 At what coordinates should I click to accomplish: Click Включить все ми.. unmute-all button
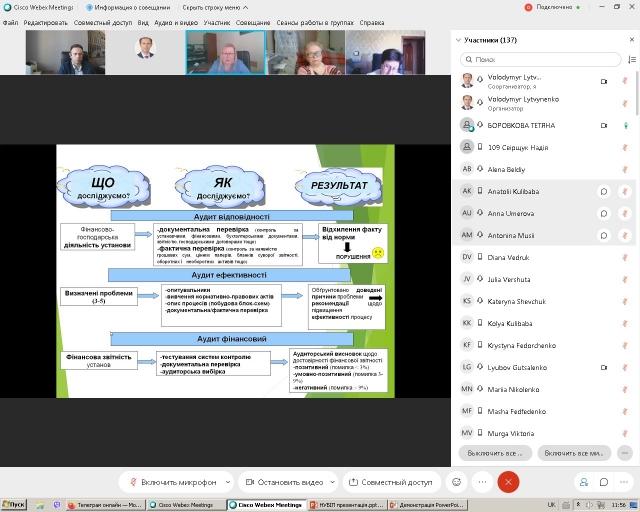(574, 453)
